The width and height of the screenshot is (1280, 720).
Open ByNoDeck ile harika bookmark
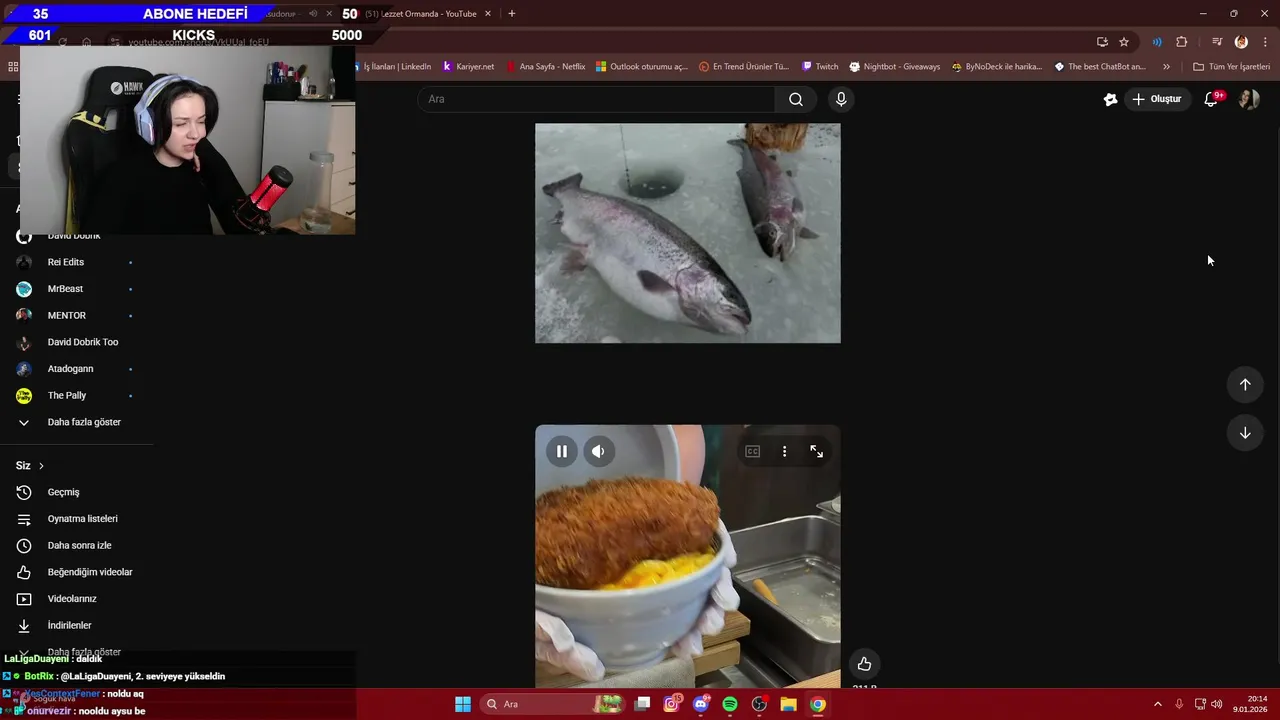pyautogui.click(x=997, y=67)
